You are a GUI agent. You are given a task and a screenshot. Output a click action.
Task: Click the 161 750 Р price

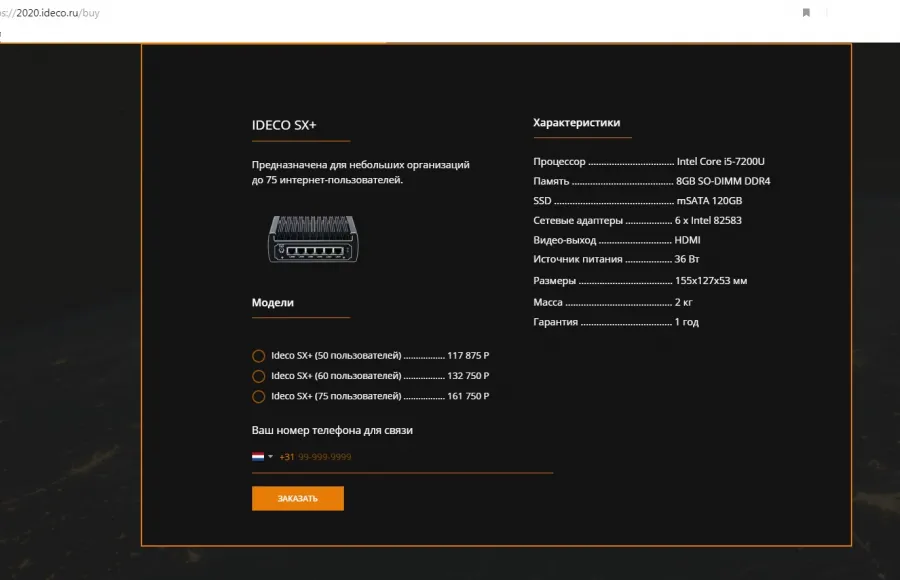click(468, 396)
